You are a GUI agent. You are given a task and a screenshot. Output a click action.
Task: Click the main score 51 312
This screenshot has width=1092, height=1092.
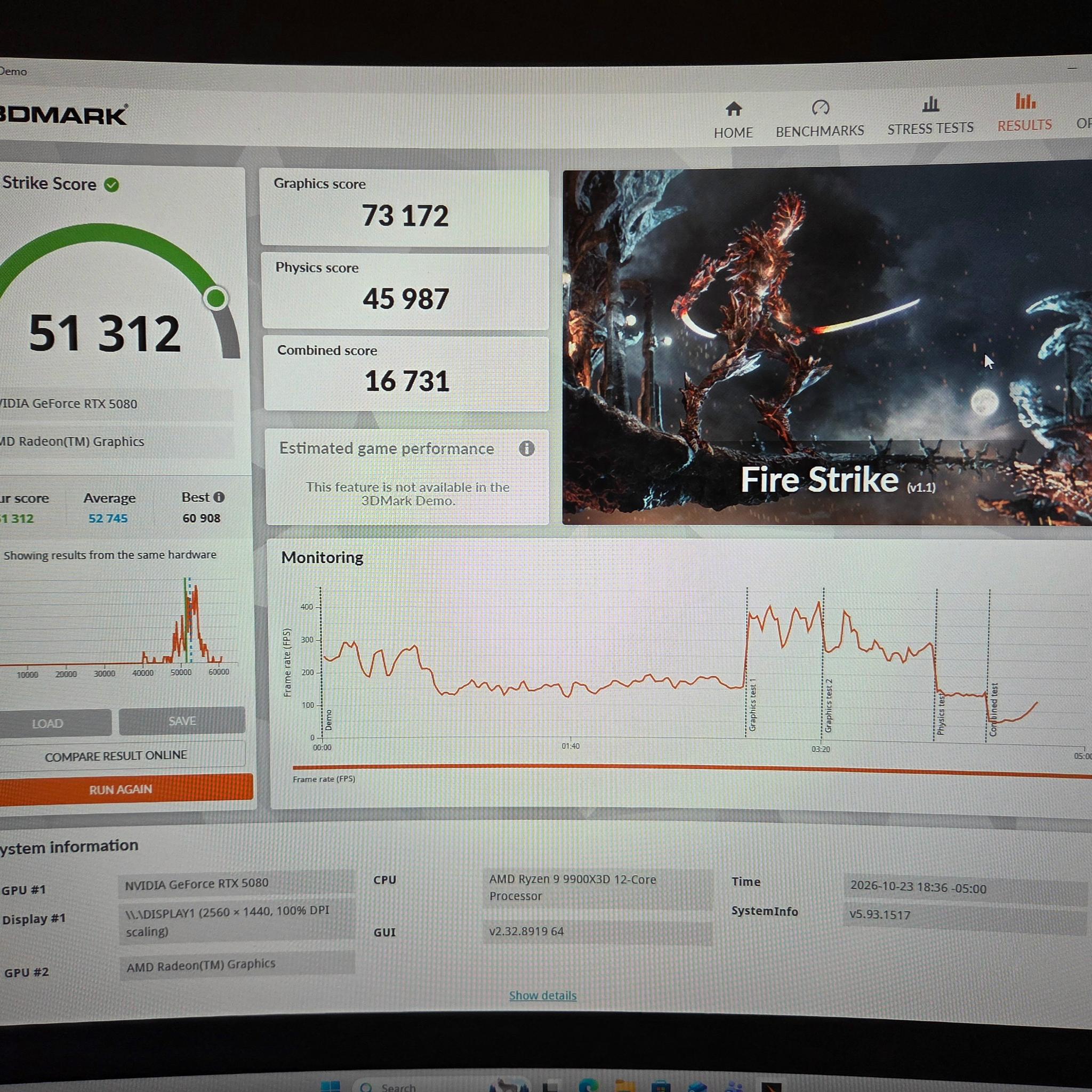click(105, 333)
